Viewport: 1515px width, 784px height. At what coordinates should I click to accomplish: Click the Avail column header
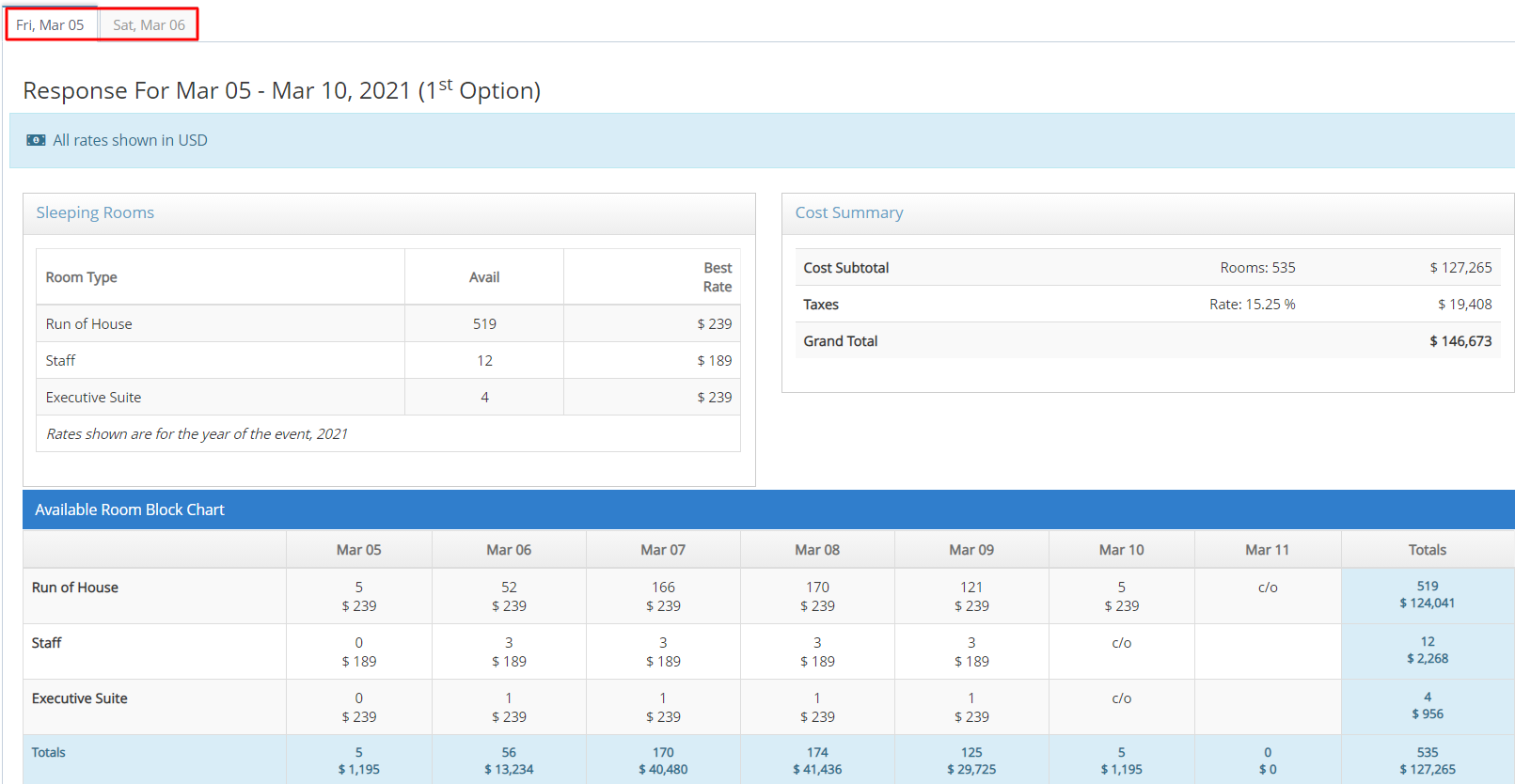click(x=483, y=277)
